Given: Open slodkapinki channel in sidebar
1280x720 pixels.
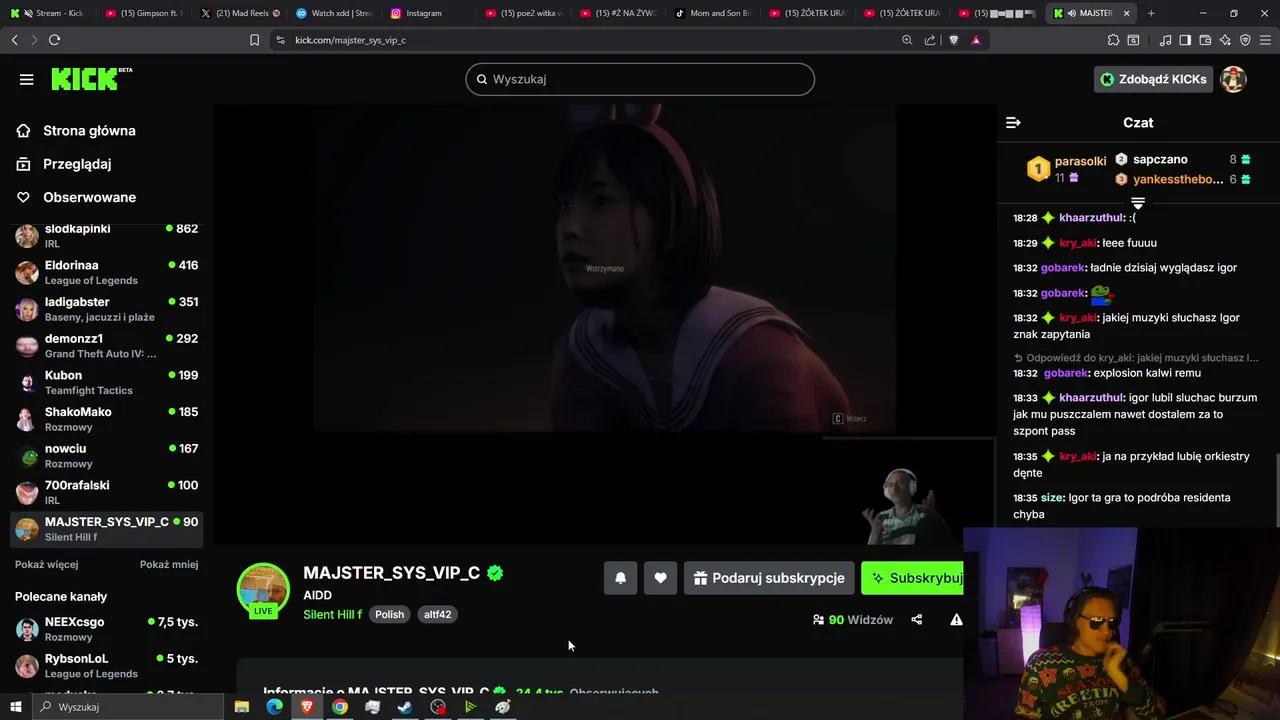Looking at the screenshot, I should (106, 236).
